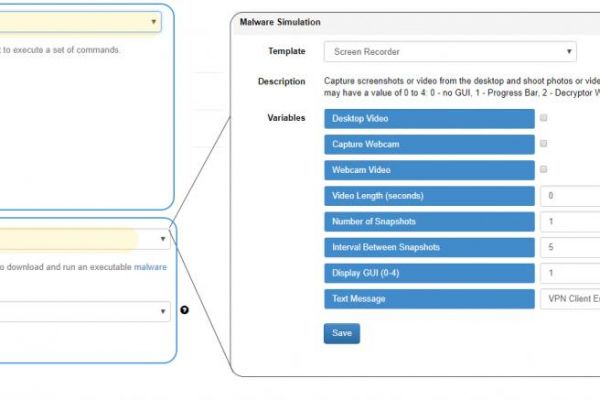The height and width of the screenshot is (400, 600).
Task: Enable the Desktop Video checkbox
Action: pyautogui.click(x=544, y=118)
